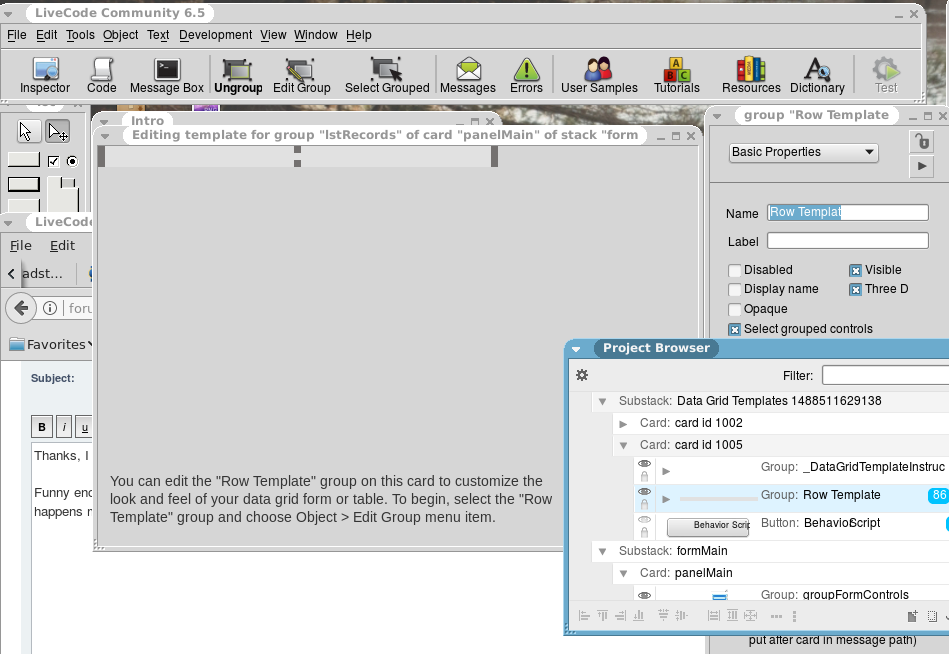This screenshot has height=654, width=949.
Task: Toggle the Opaque checkbox
Action: pos(735,309)
